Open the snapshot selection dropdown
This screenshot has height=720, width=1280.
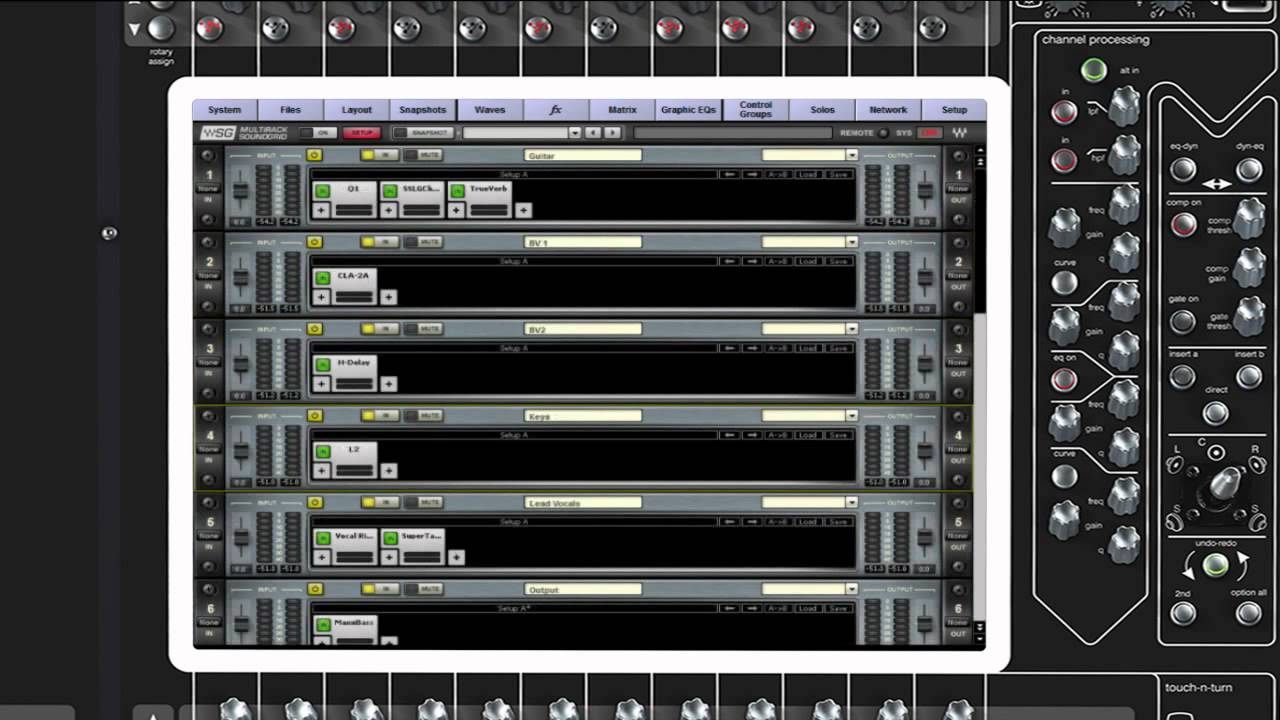point(575,133)
